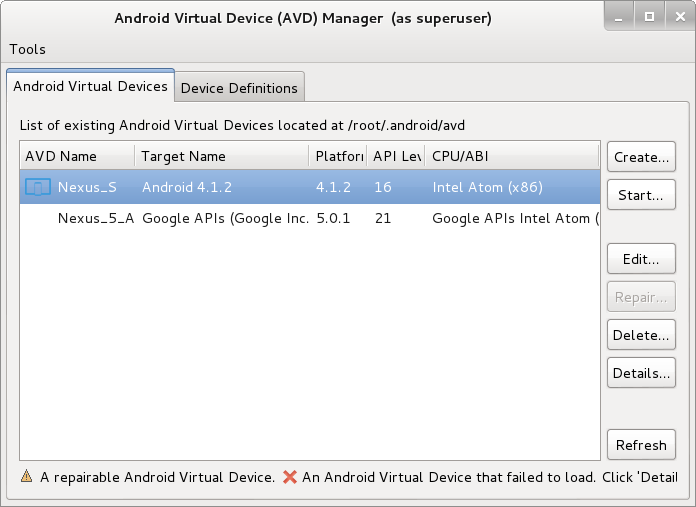Click the Google APIs Intel Atom cell

tap(515, 218)
